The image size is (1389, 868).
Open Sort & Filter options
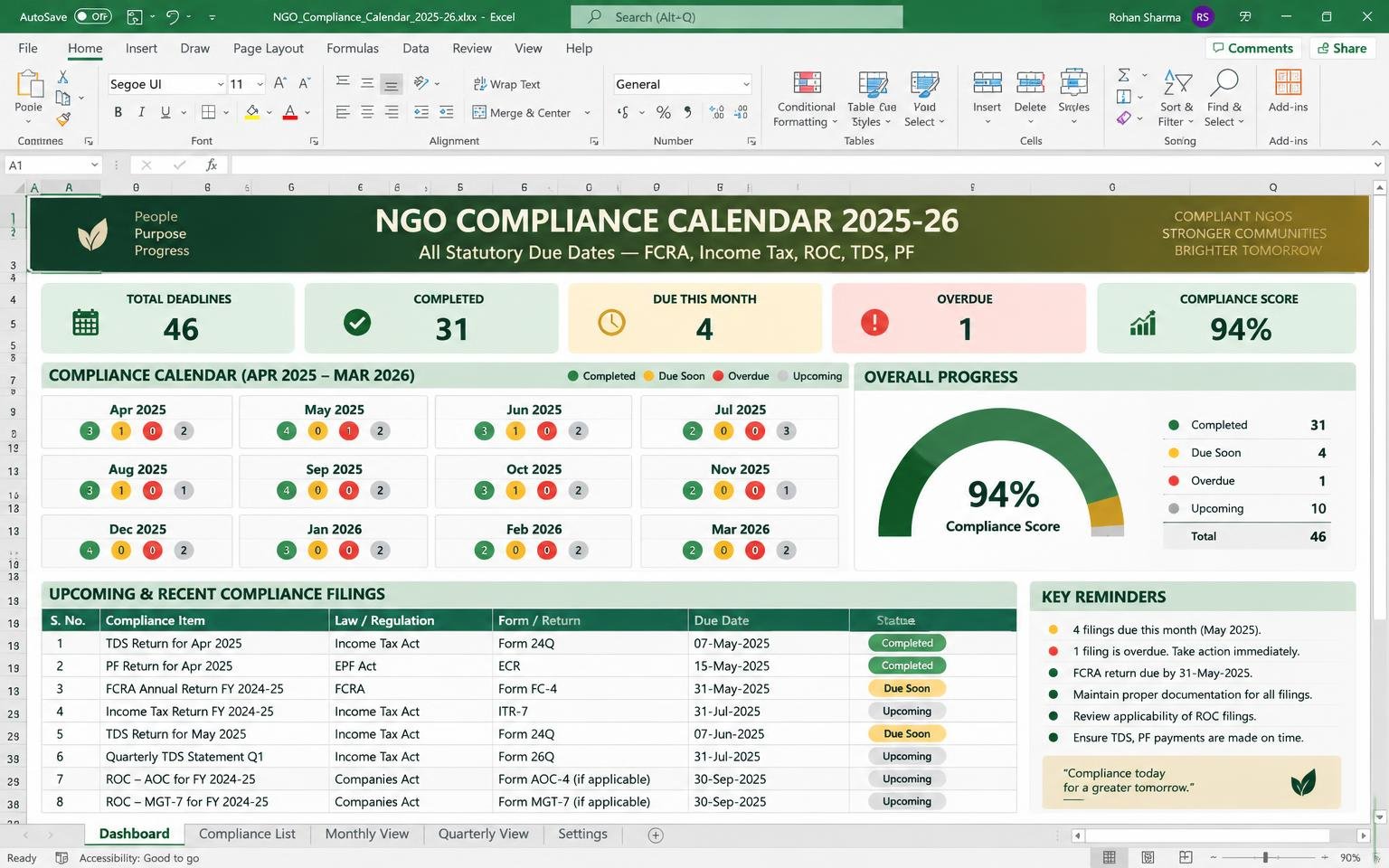pyautogui.click(x=1176, y=99)
